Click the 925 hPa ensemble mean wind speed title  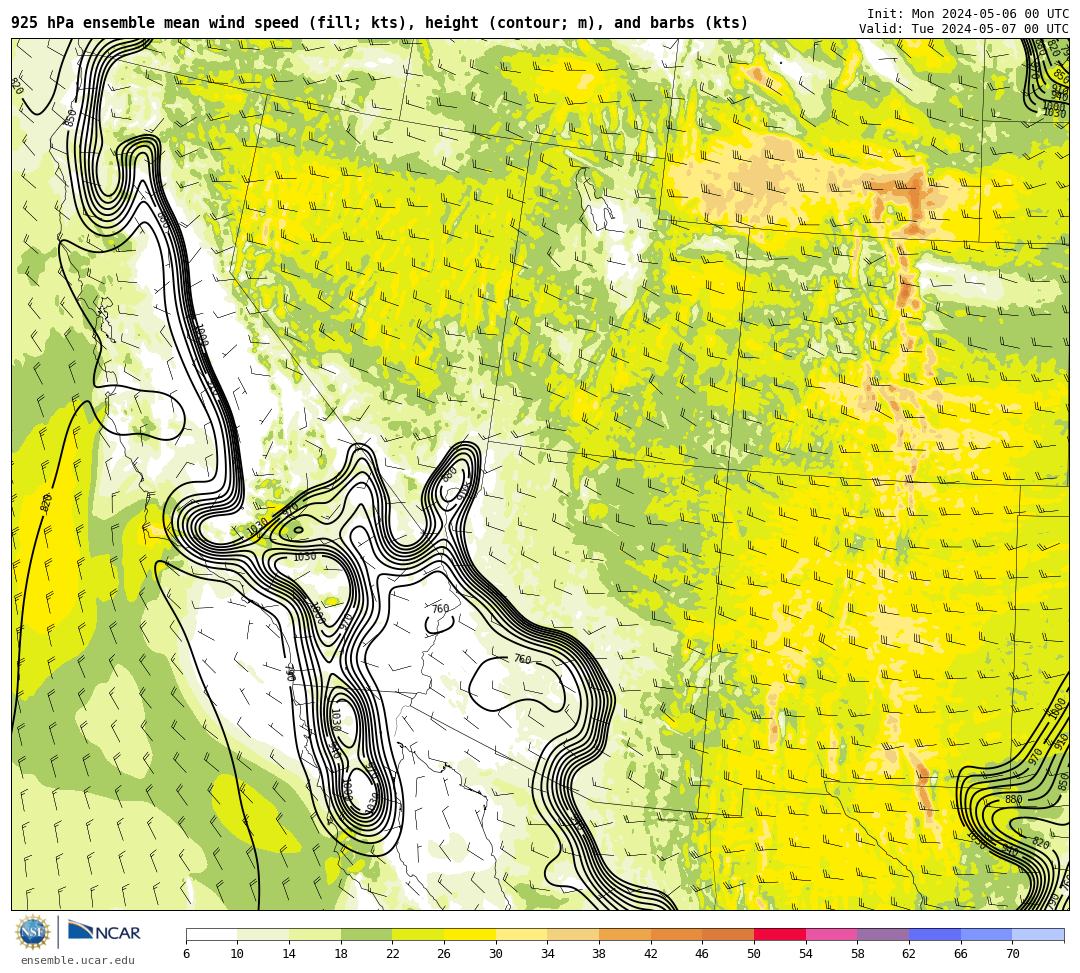[x=380, y=23]
